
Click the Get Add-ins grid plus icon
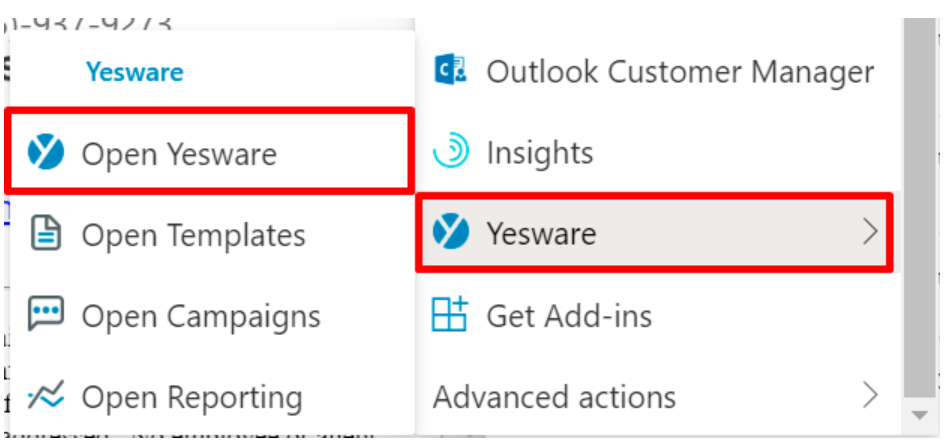450,314
